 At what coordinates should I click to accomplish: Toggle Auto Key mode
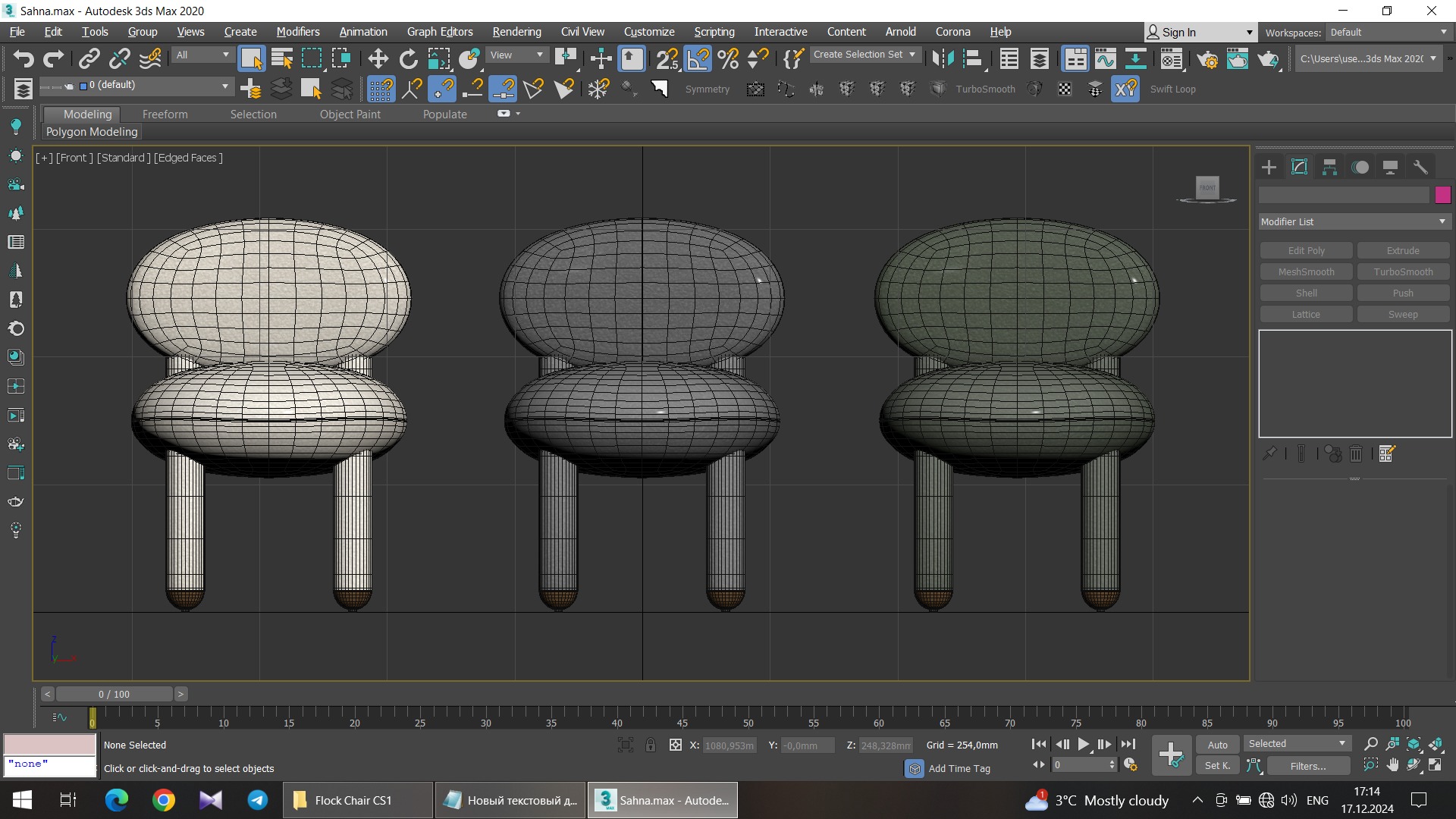pyautogui.click(x=1218, y=745)
